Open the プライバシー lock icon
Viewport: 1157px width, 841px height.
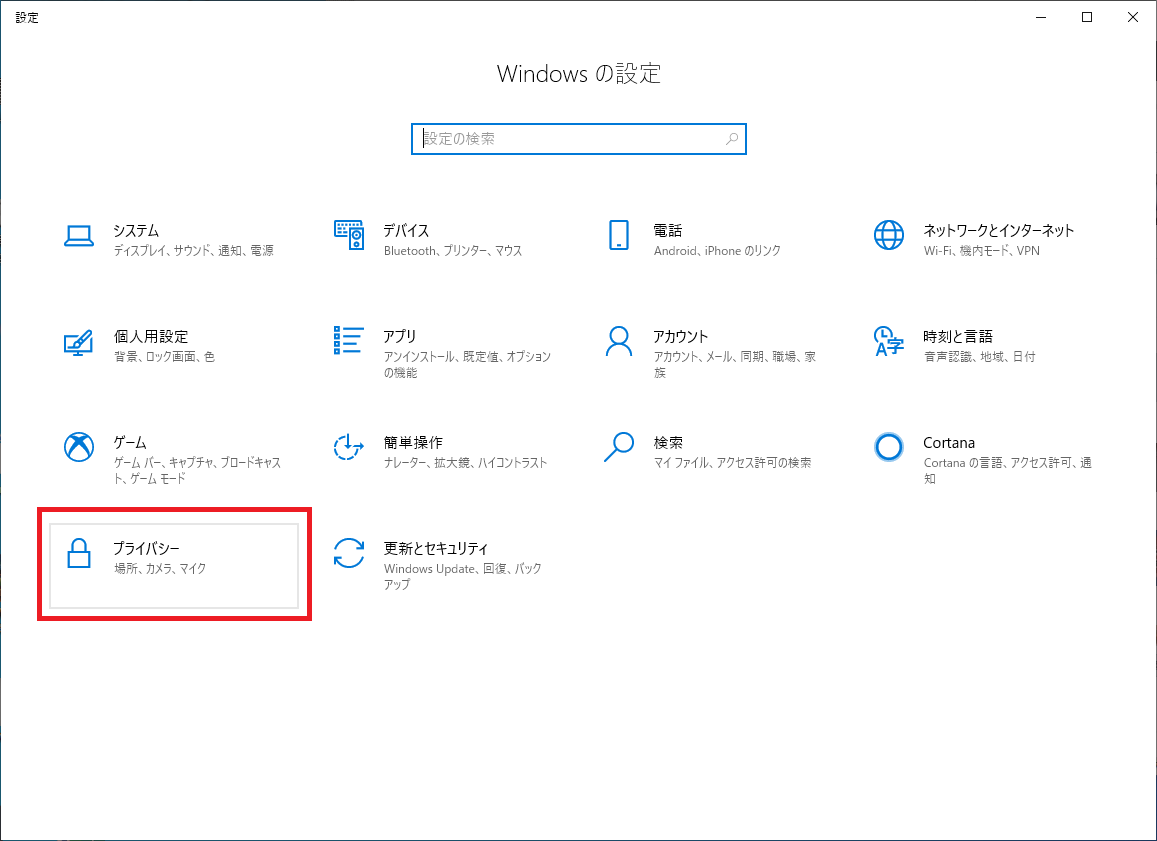point(78,553)
